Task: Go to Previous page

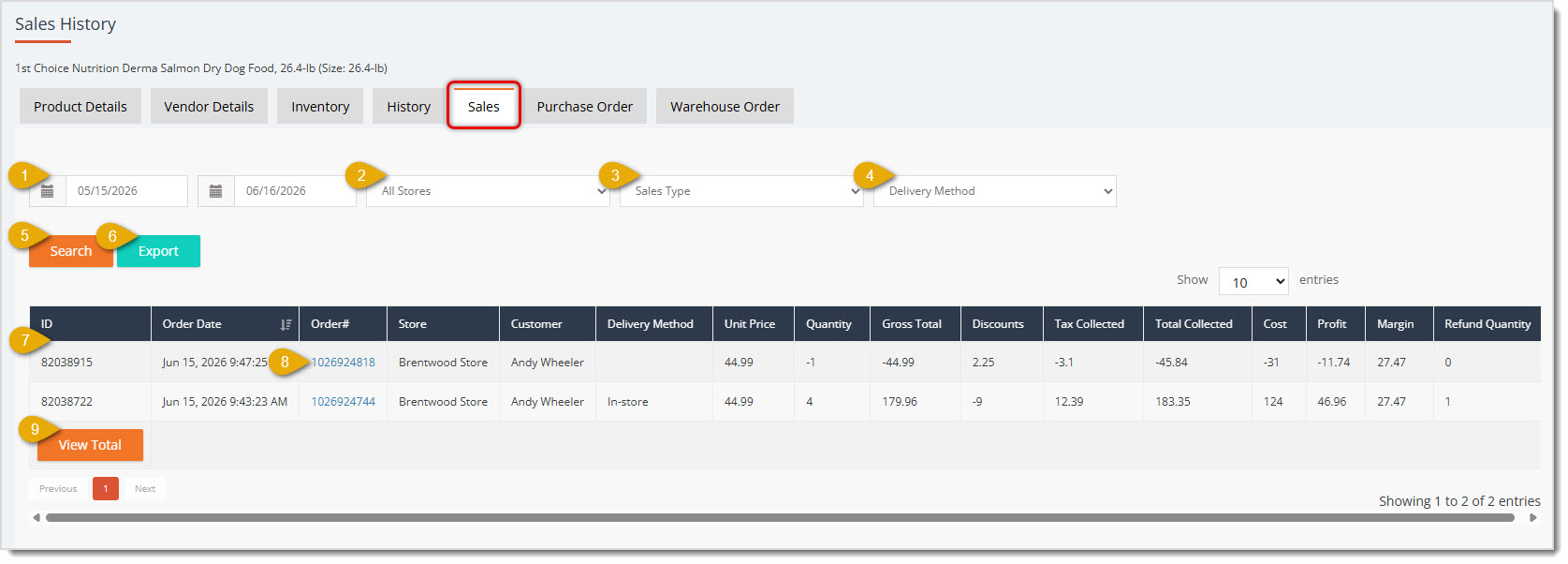Action: (58, 489)
